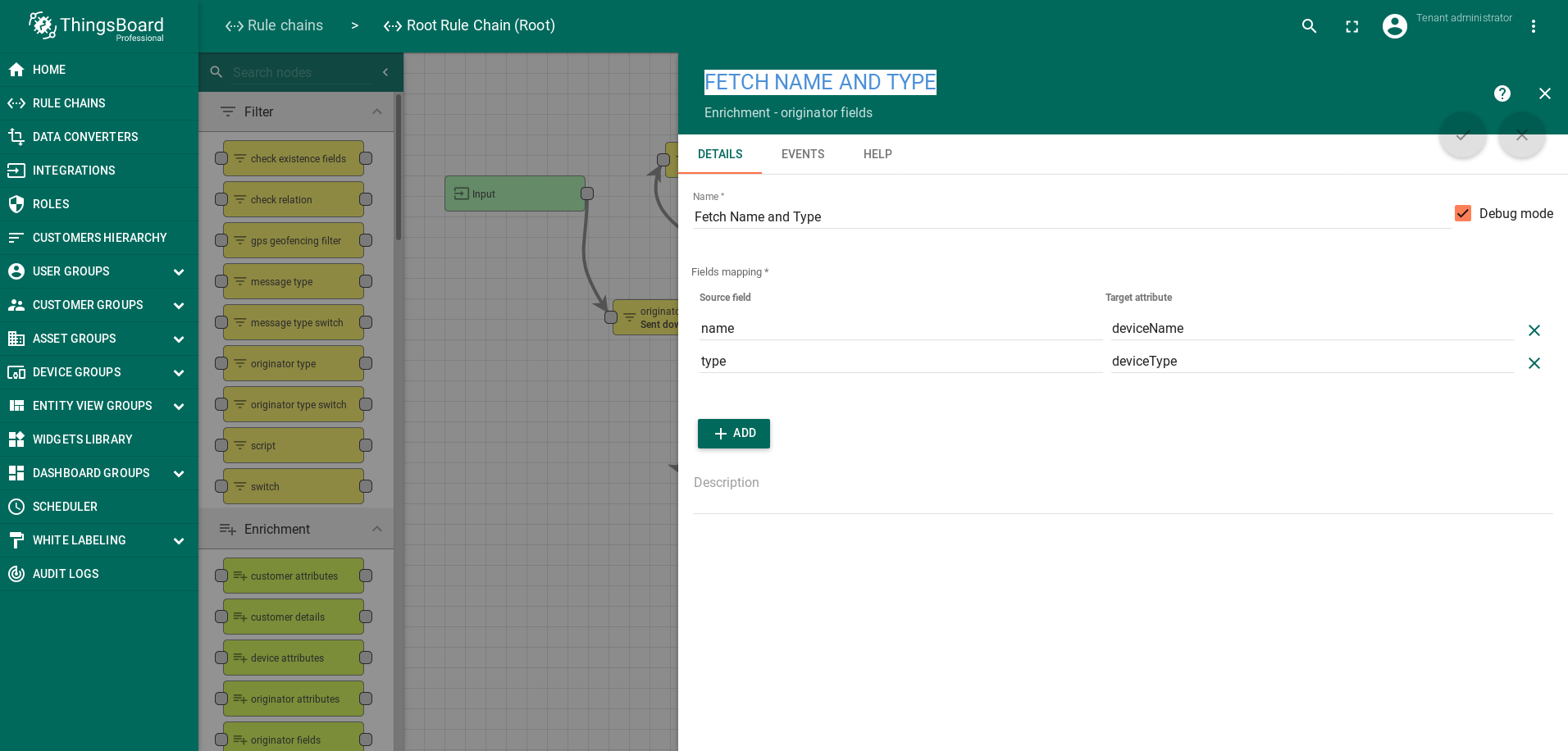
Task: Open Customers Hierarchy page
Action: pyautogui.click(x=99, y=238)
